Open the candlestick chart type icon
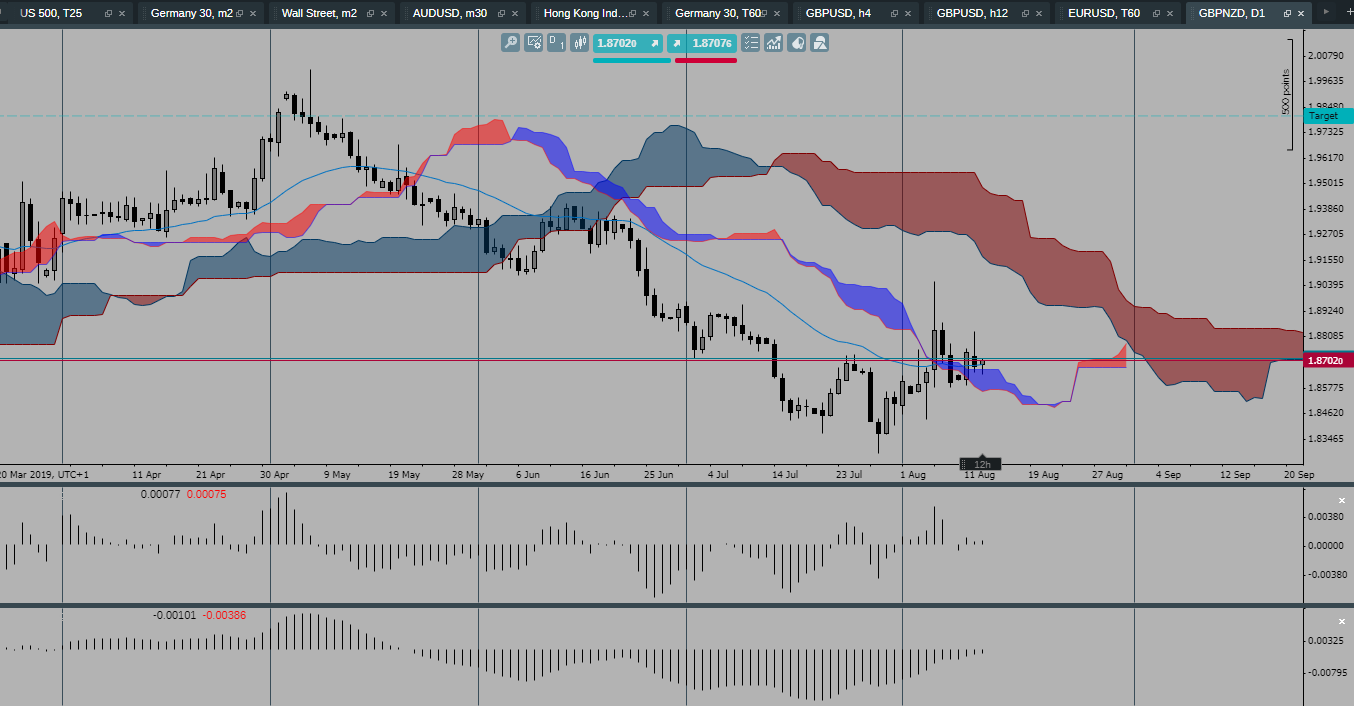The image size is (1354, 706). (580, 43)
